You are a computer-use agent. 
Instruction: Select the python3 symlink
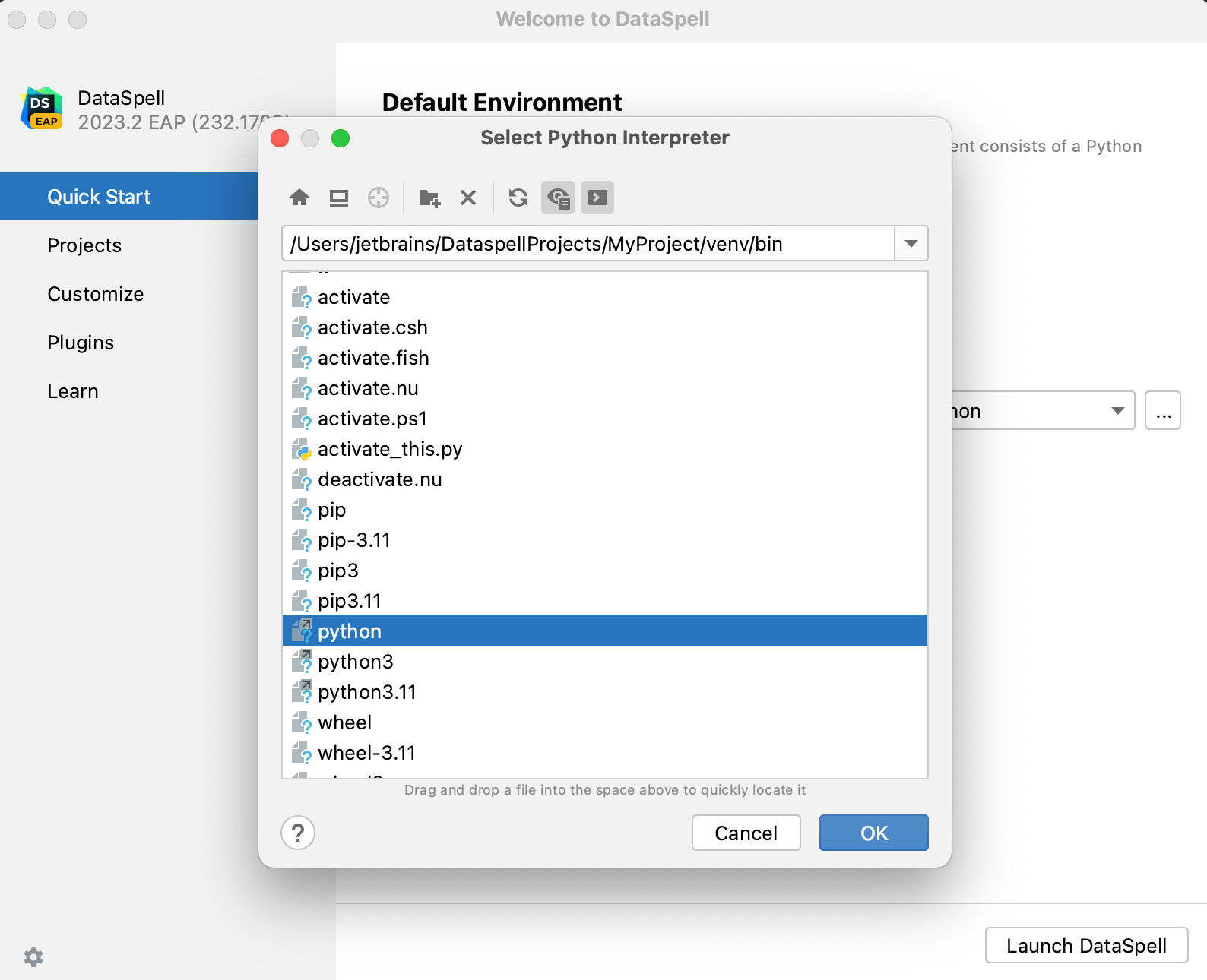click(605, 662)
